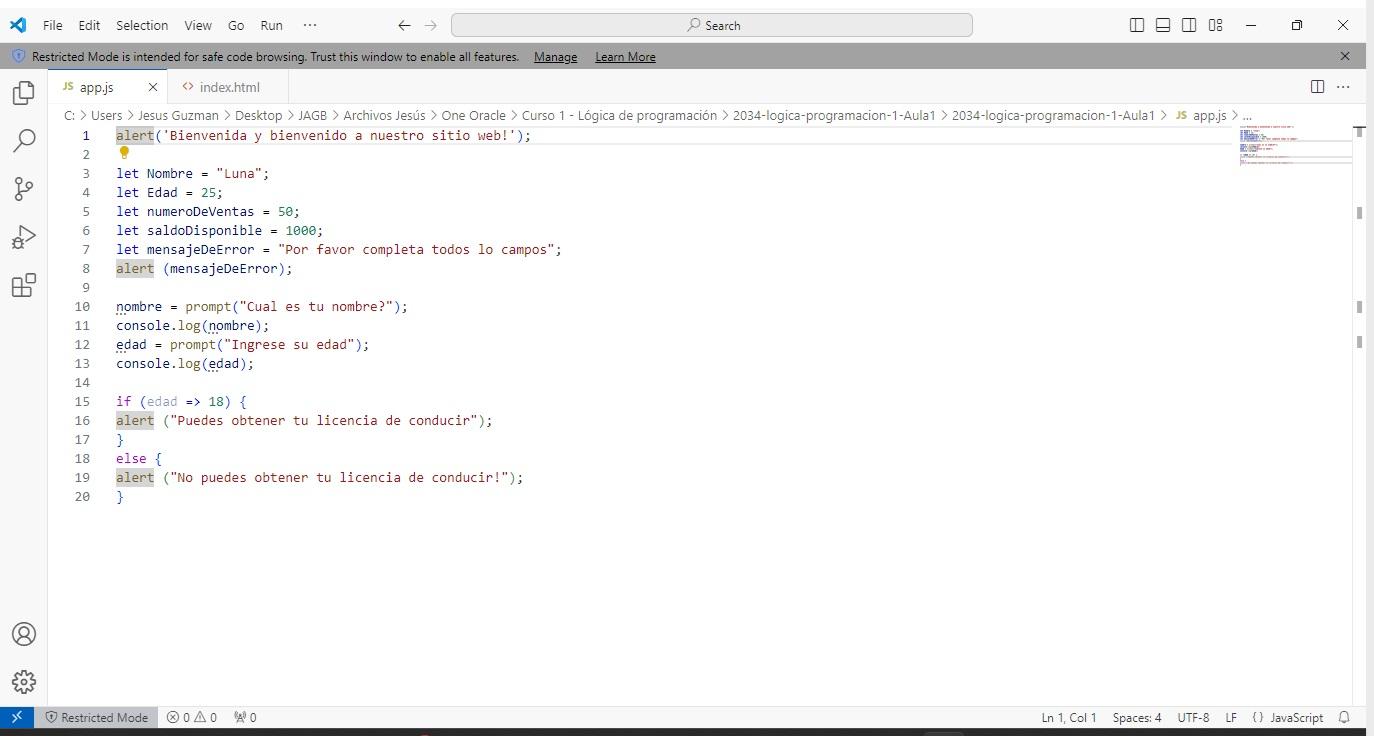1374x736 pixels.
Task: Click the command center Search box
Action: (712, 25)
